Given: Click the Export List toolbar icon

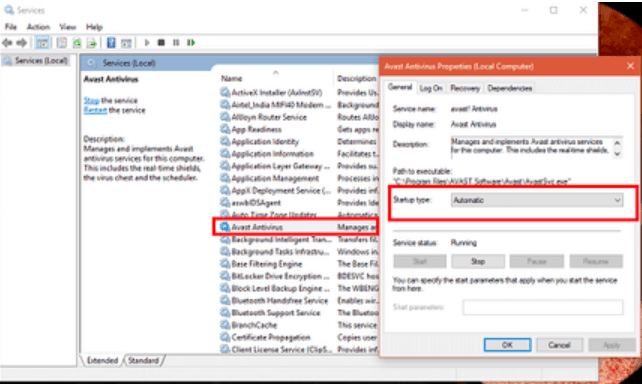Looking at the screenshot, I should coord(92,42).
